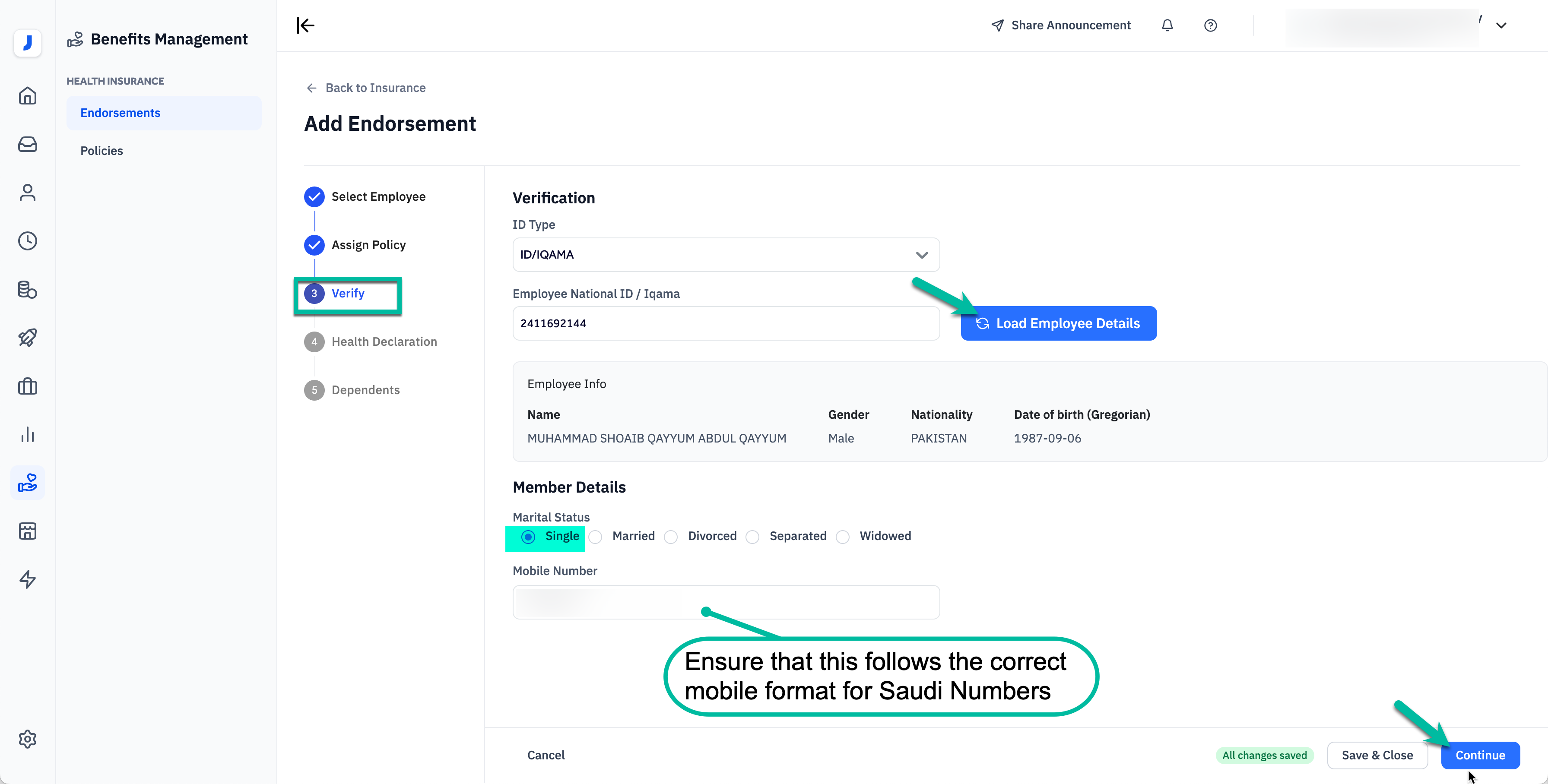Open the employee person icon in sidebar
Screen dimensions: 1548x784
28,193
